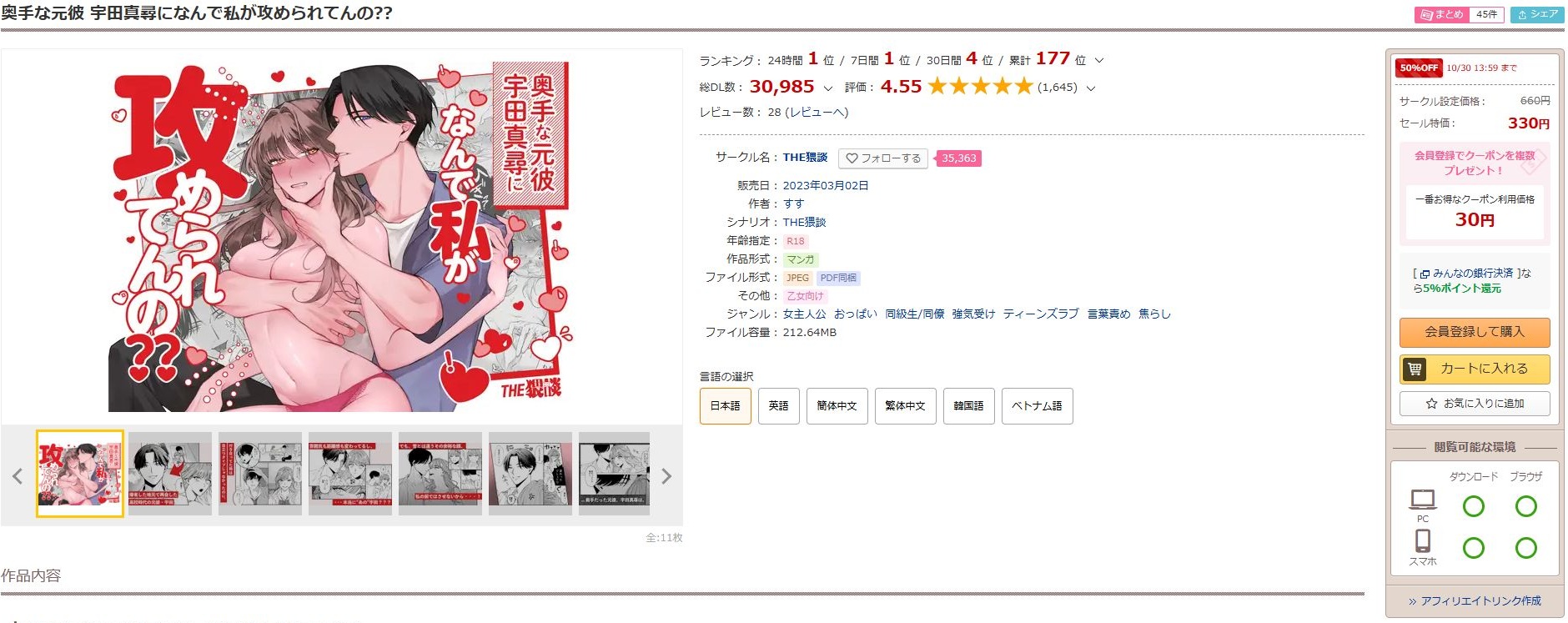The height and width of the screenshot is (623, 1568).
Task: Expand the ranking details chevron
Action: click(x=1098, y=61)
